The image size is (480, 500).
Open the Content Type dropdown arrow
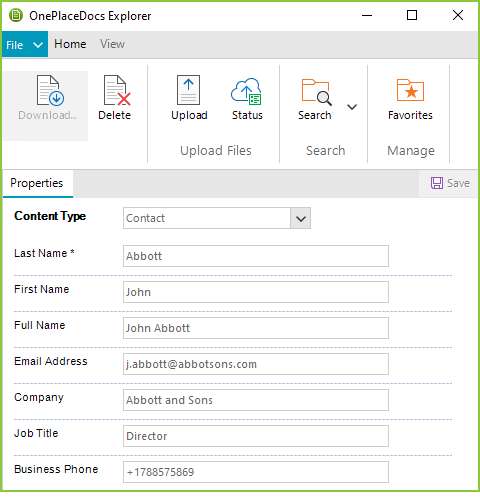(301, 218)
